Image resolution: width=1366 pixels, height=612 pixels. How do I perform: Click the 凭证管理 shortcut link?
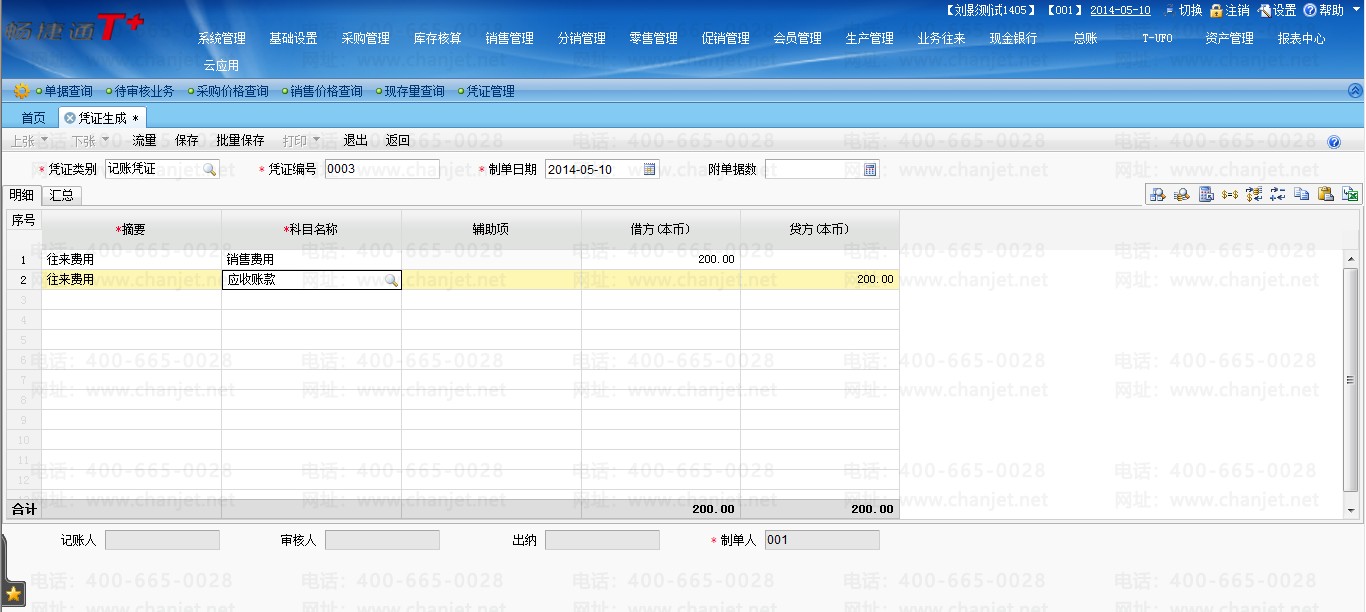pyautogui.click(x=490, y=91)
